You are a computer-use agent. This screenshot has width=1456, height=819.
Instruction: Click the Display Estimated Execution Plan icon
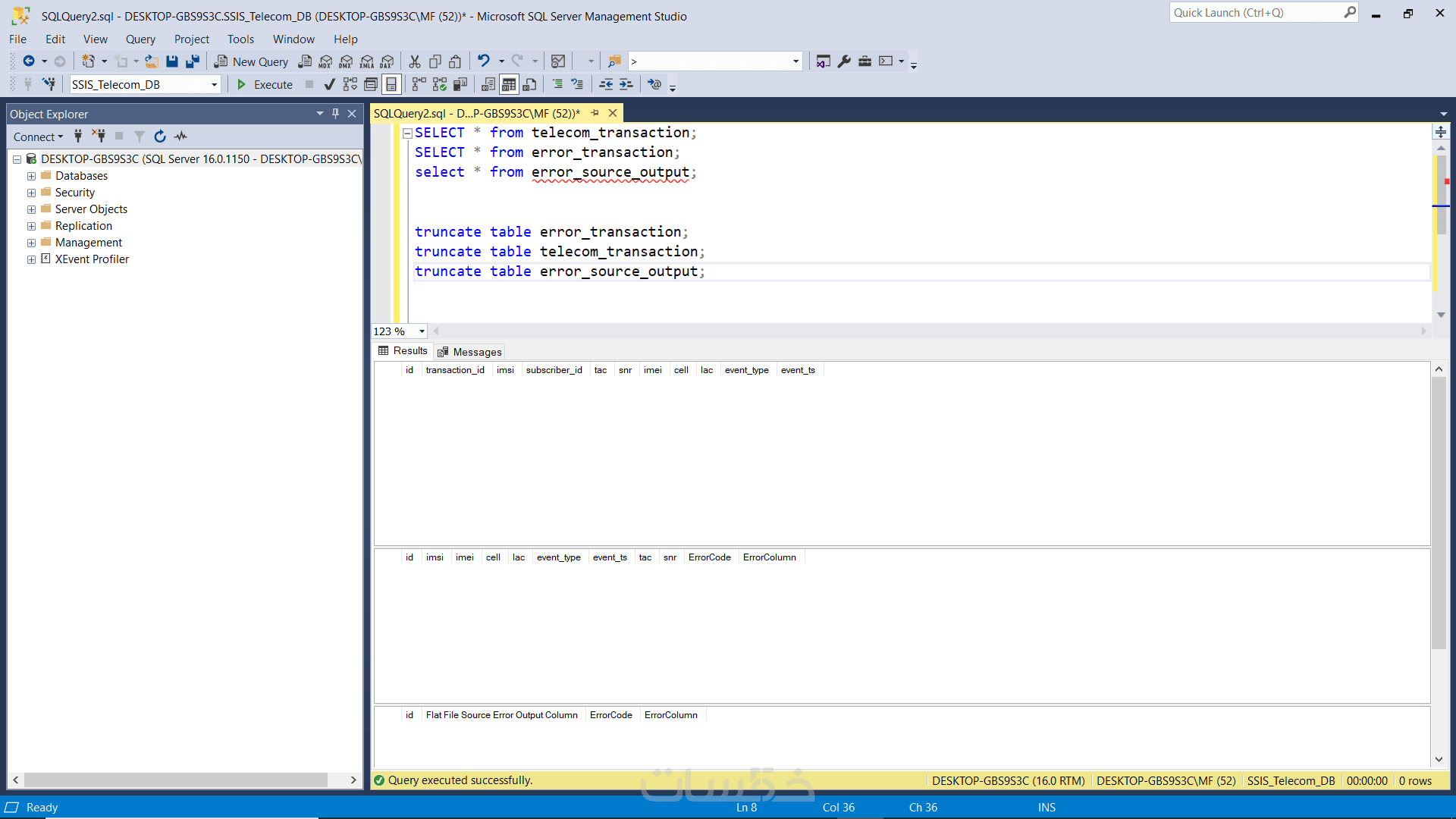[x=350, y=84]
